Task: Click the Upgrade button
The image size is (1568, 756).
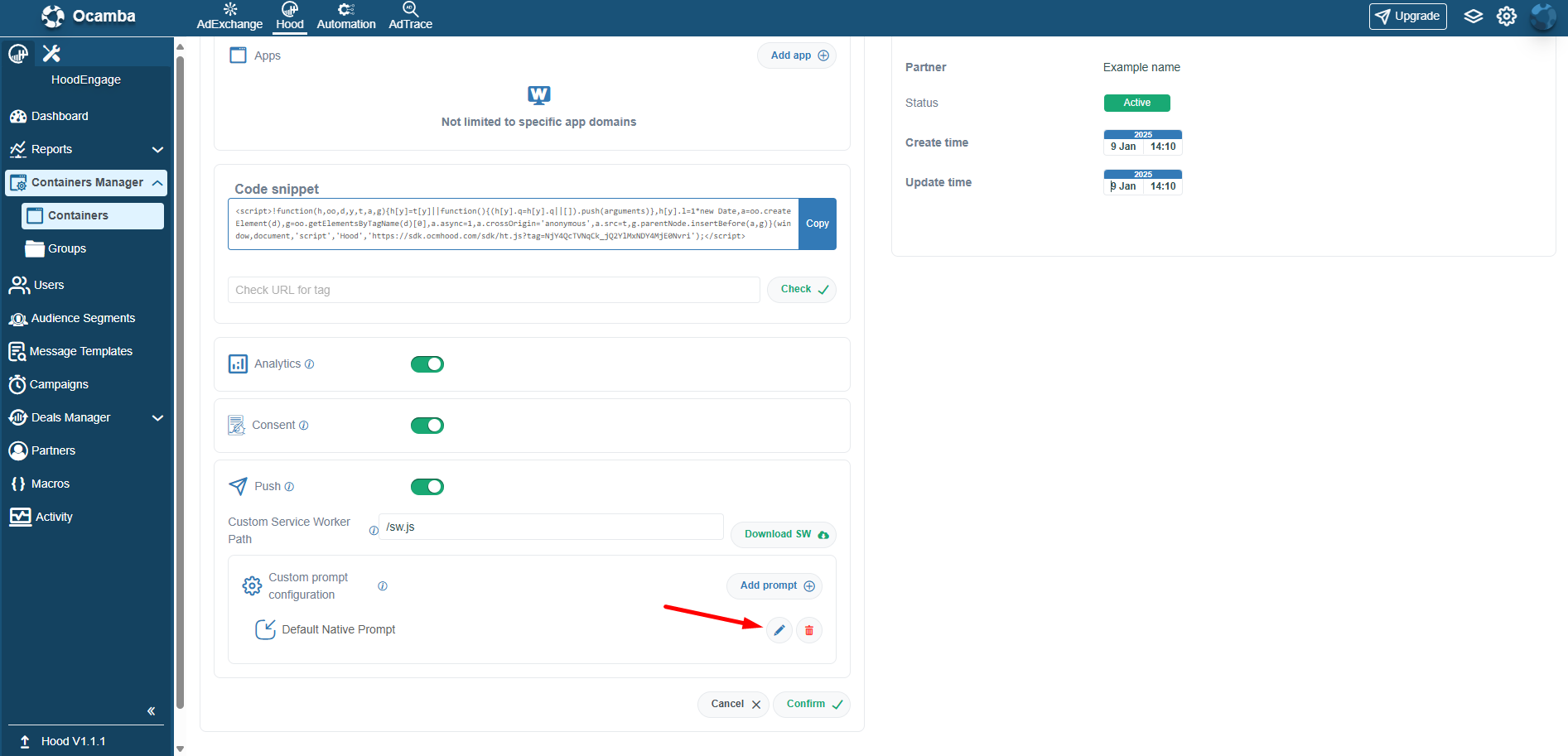Action: [x=1407, y=17]
